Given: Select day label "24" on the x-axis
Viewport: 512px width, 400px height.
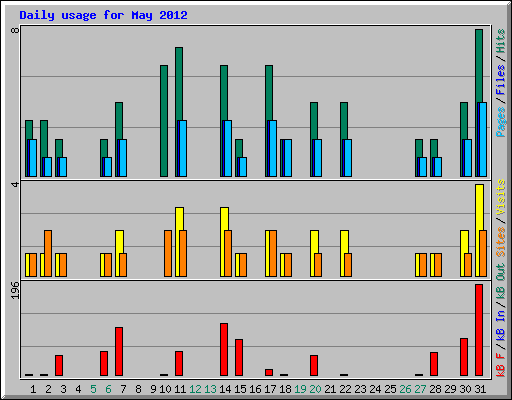Looking at the screenshot, I should pyautogui.click(x=375, y=389).
